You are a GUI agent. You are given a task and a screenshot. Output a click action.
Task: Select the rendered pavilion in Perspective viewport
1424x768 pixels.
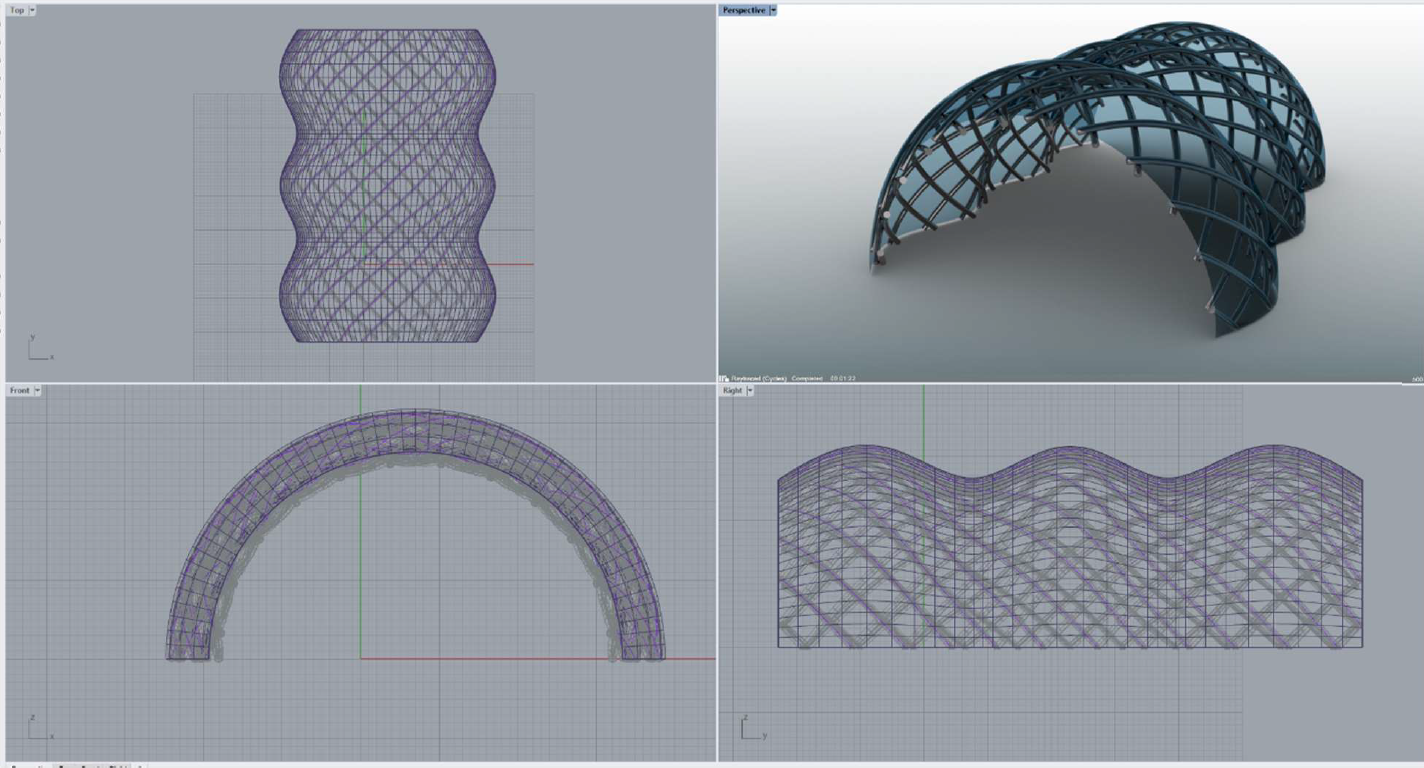(x=1098, y=180)
